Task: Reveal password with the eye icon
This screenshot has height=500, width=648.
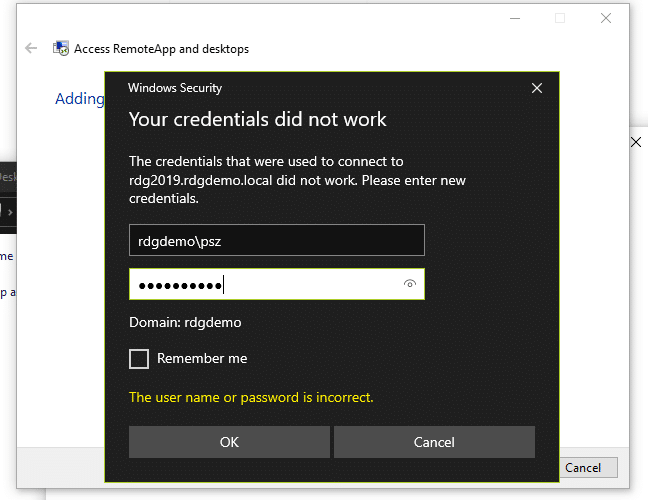Action: [409, 285]
